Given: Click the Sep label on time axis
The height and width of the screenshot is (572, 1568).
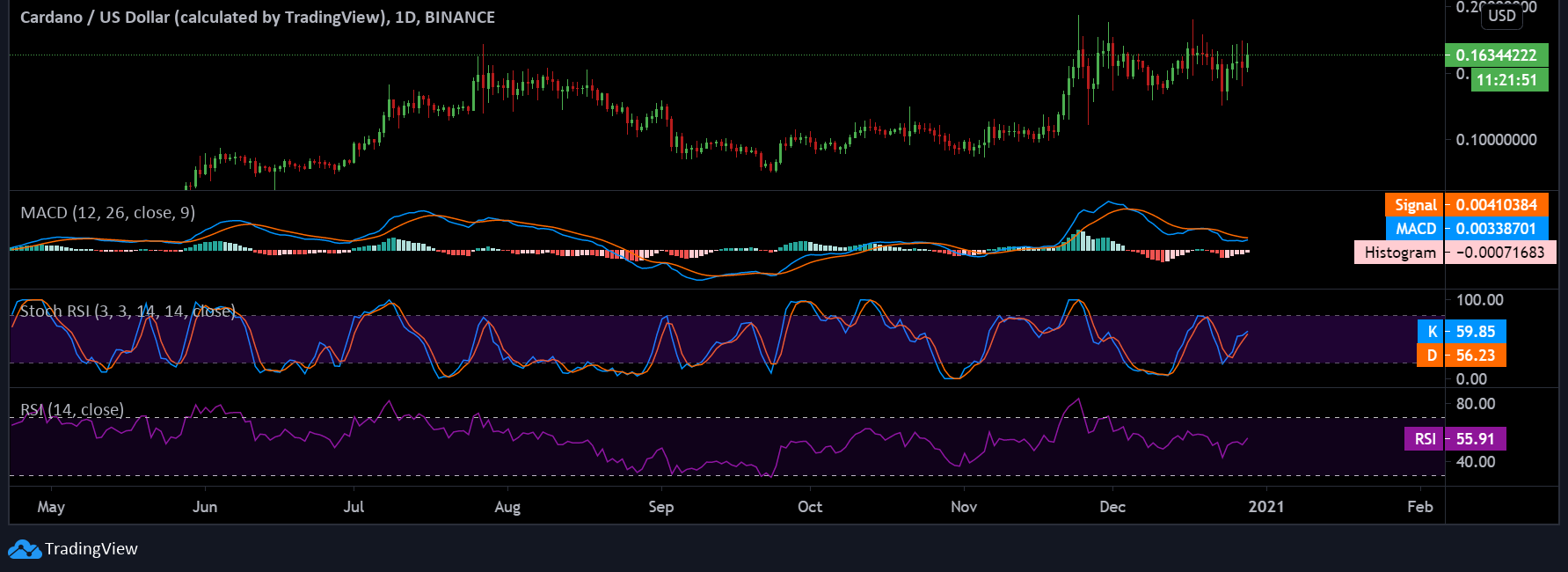Looking at the screenshot, I should 661,507.
